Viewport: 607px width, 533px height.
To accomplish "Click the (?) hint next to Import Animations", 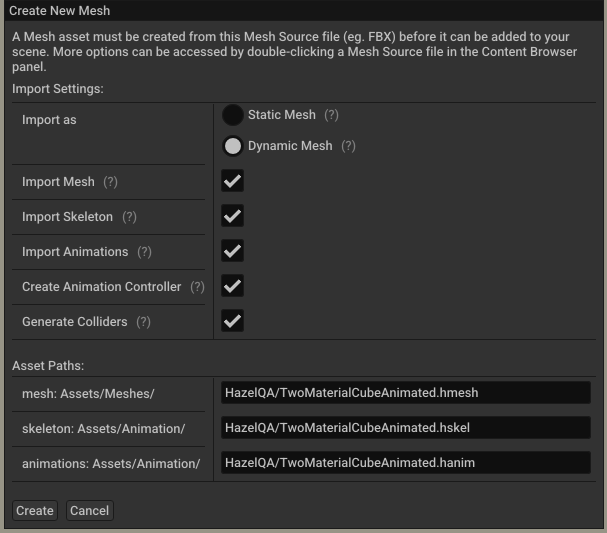I will pyautogui.click(x=144, y=252).
